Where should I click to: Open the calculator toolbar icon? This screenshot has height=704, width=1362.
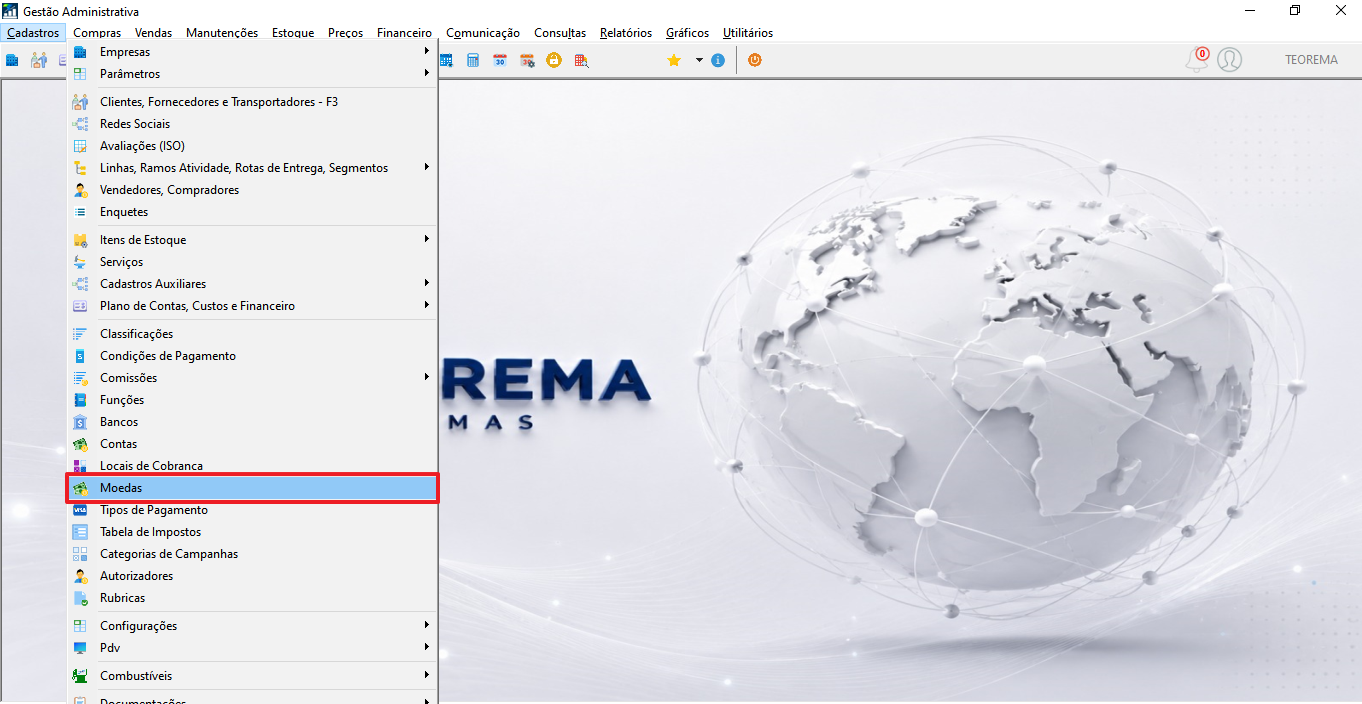[x=473, y=60]
